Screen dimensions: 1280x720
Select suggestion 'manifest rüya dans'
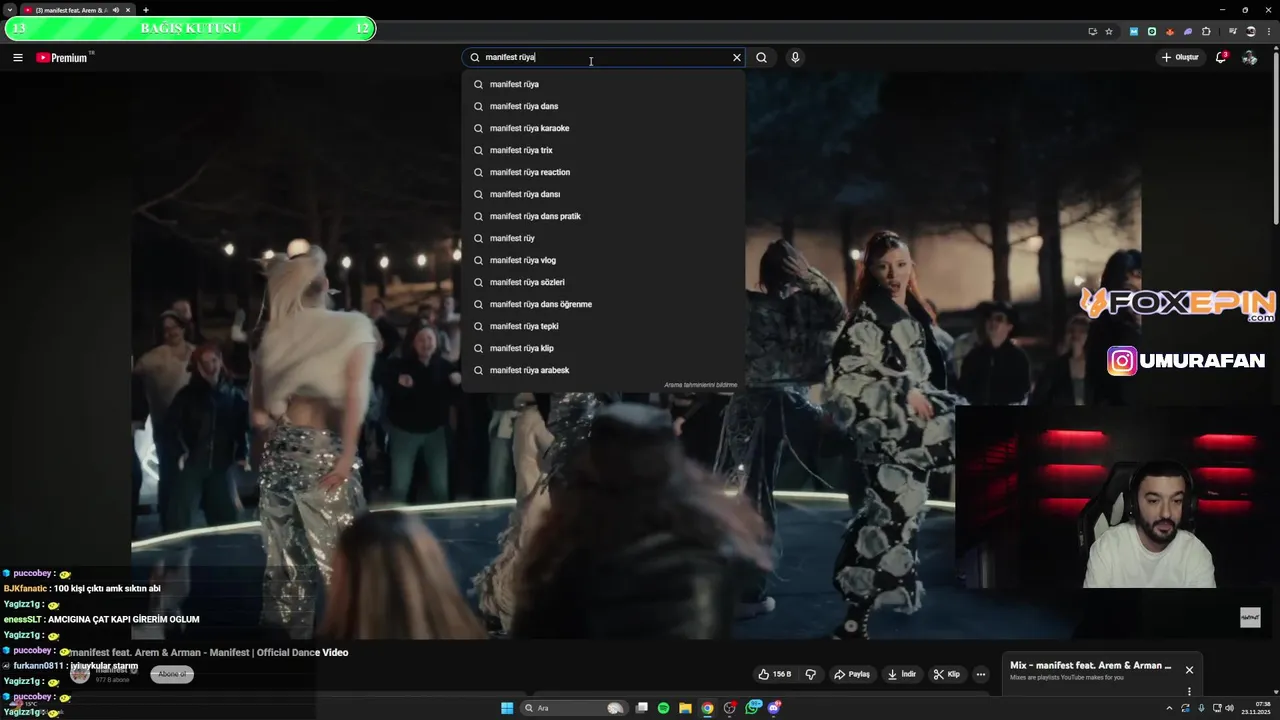coord(603,106)
